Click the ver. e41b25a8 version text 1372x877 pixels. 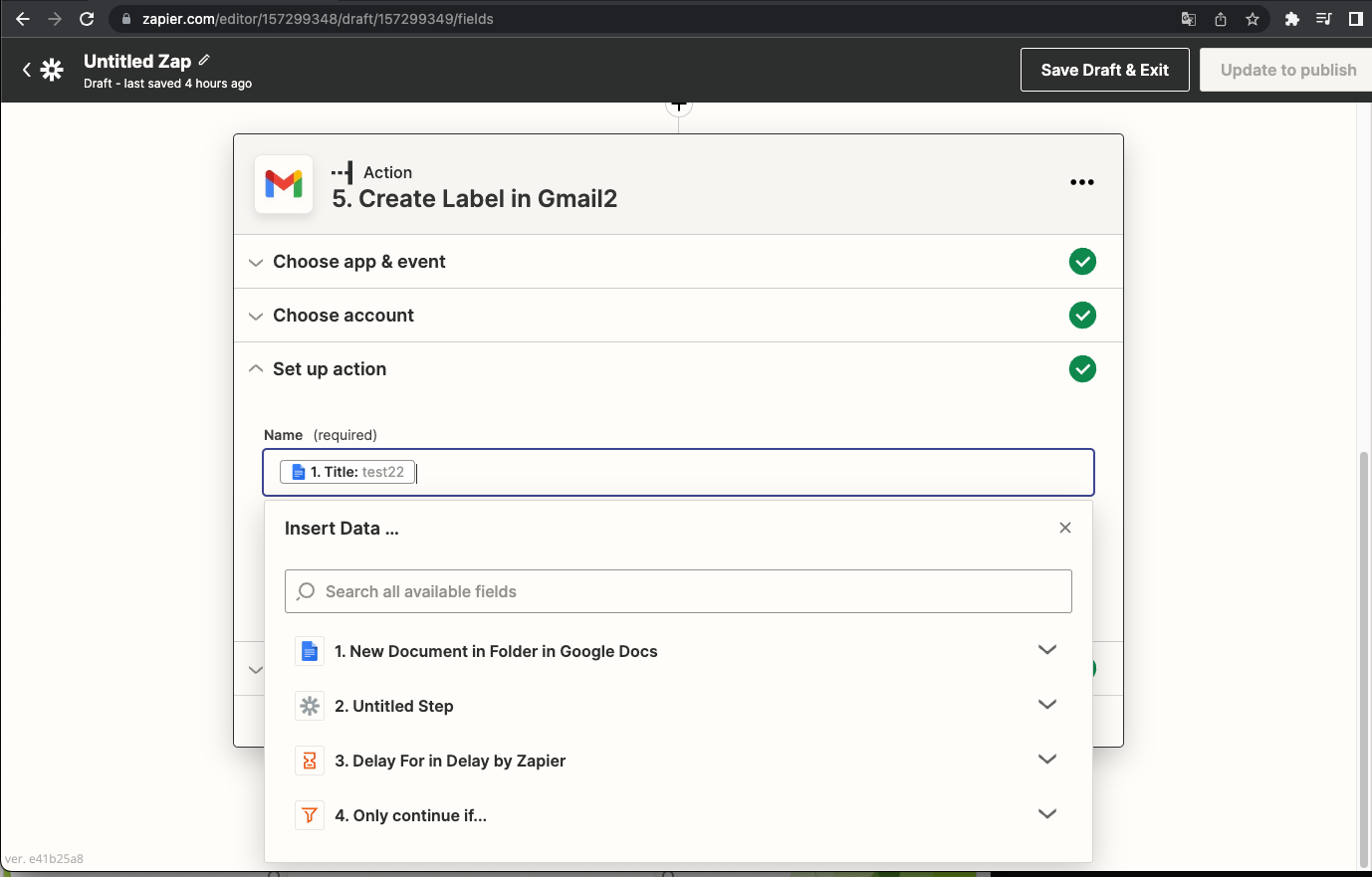pyautogui.click(x=44, y=858)
